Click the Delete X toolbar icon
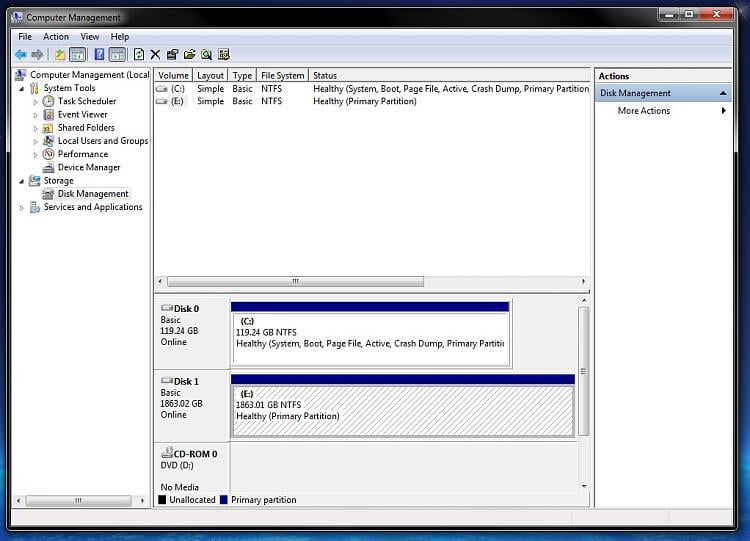 tap(155, 55)
